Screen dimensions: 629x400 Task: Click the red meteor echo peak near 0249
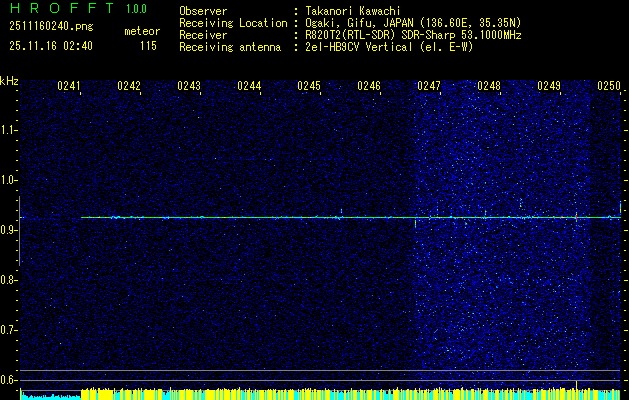[576, 217]
